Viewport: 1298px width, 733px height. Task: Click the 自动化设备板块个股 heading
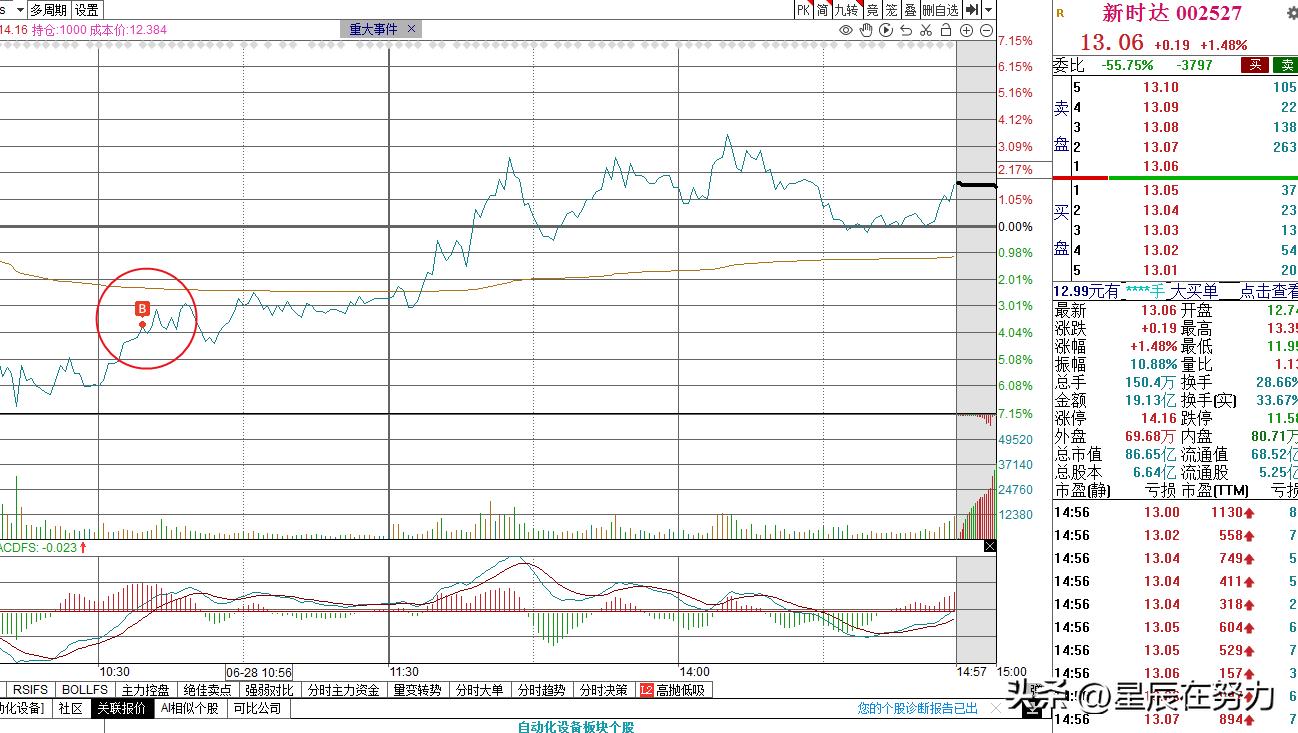coord(576,726)
